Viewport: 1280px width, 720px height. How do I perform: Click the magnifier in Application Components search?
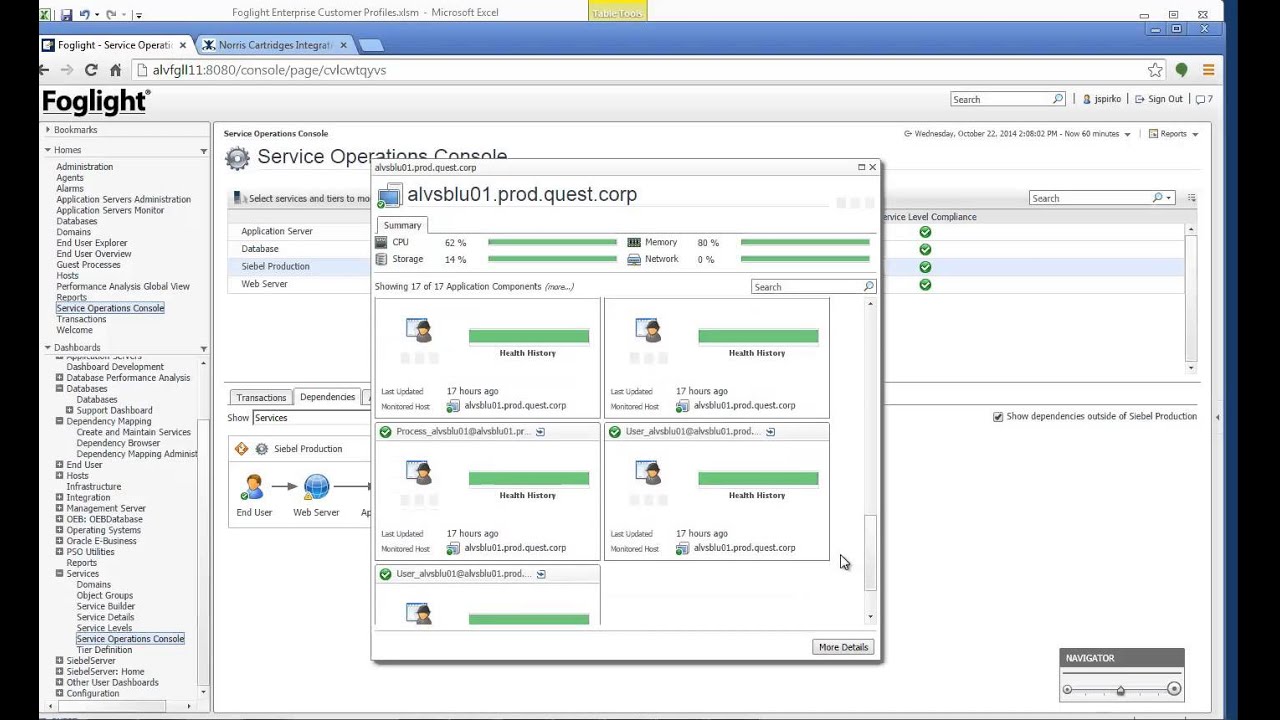tap(869, 287)
